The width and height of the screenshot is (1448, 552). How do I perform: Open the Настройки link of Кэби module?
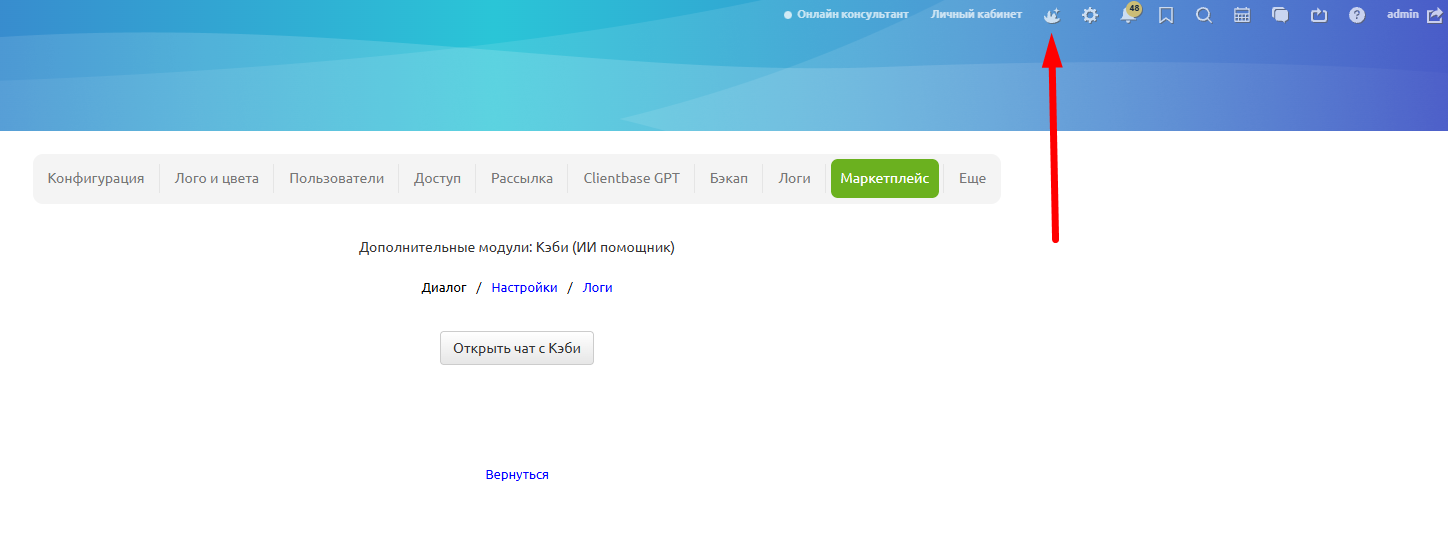525,287
